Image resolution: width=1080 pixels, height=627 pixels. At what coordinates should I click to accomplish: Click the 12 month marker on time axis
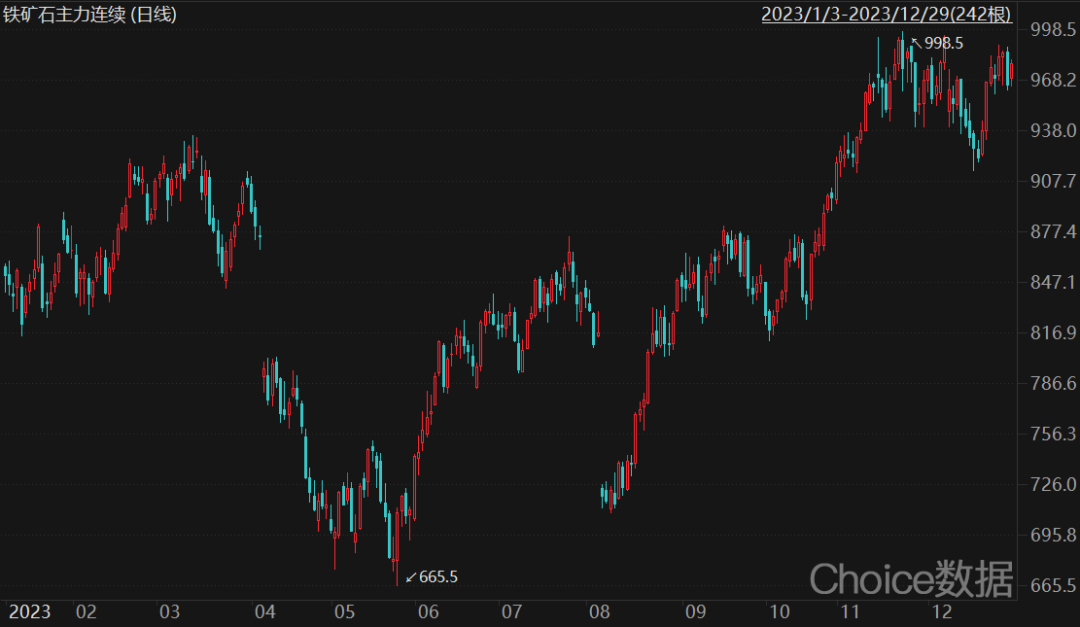942,612
